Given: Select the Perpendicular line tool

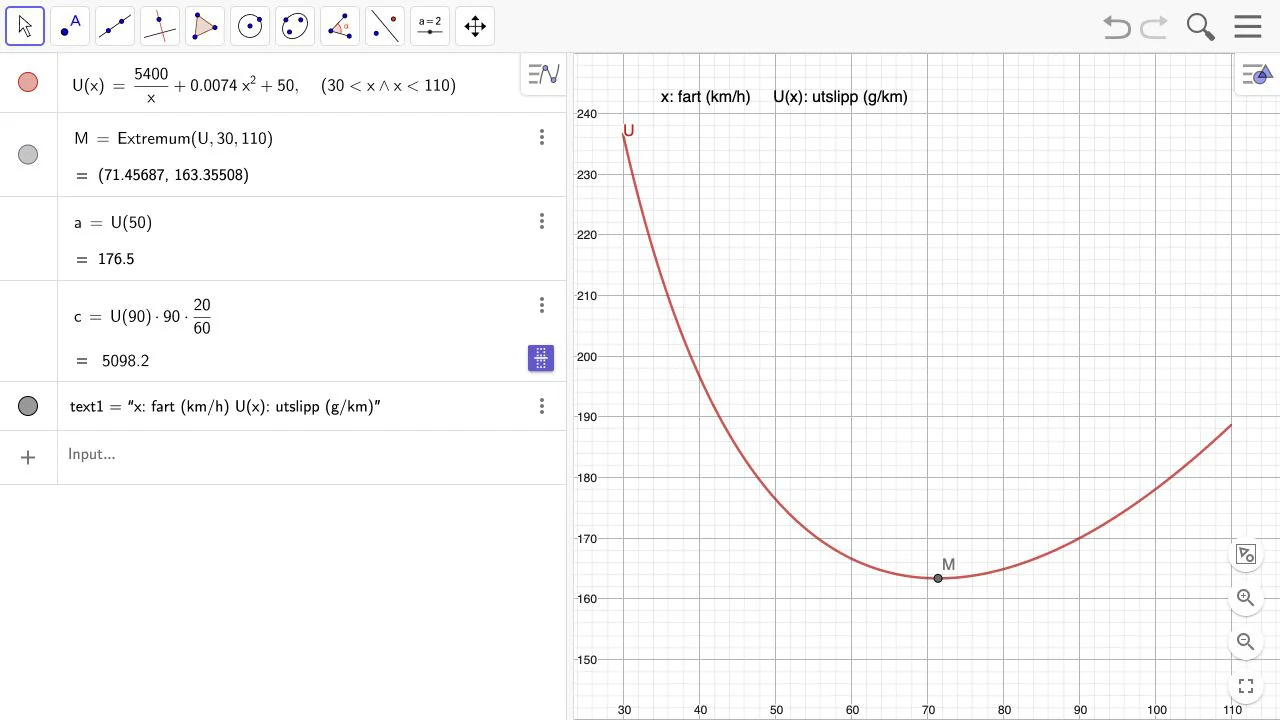Looking at the screenshot, I should tap(160, 26).
